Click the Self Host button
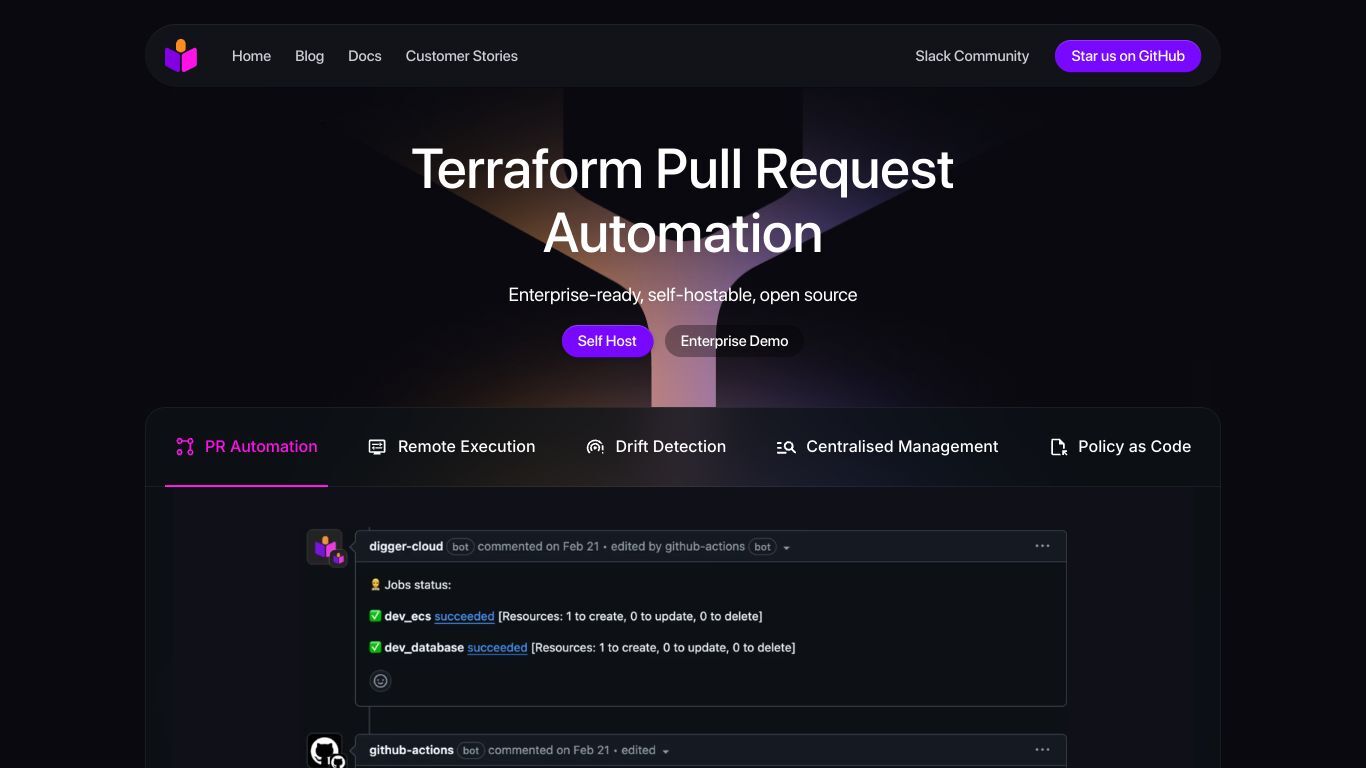The height and width of the screenshot is (768, 1366). [607, 341]
